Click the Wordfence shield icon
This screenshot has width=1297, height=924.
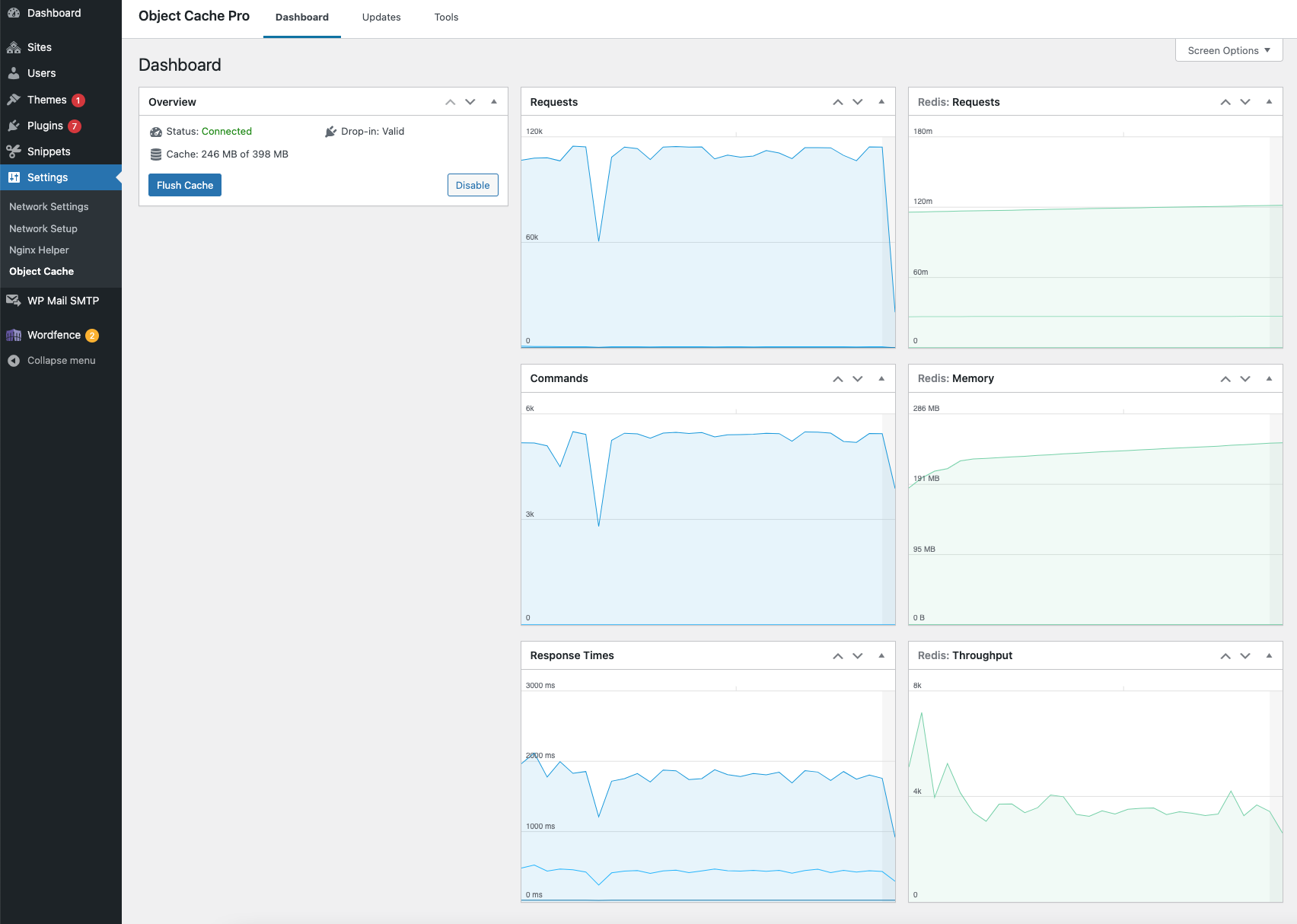(14, 335)
